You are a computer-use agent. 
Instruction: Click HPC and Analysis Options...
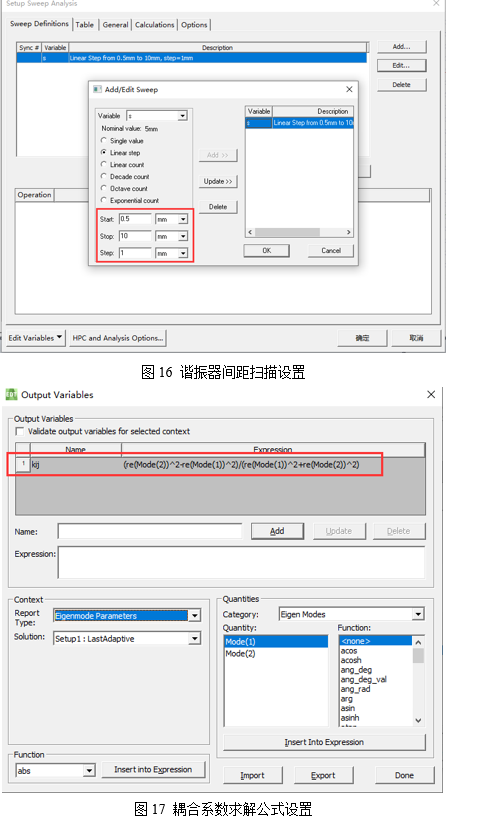(x=118, y=338)
